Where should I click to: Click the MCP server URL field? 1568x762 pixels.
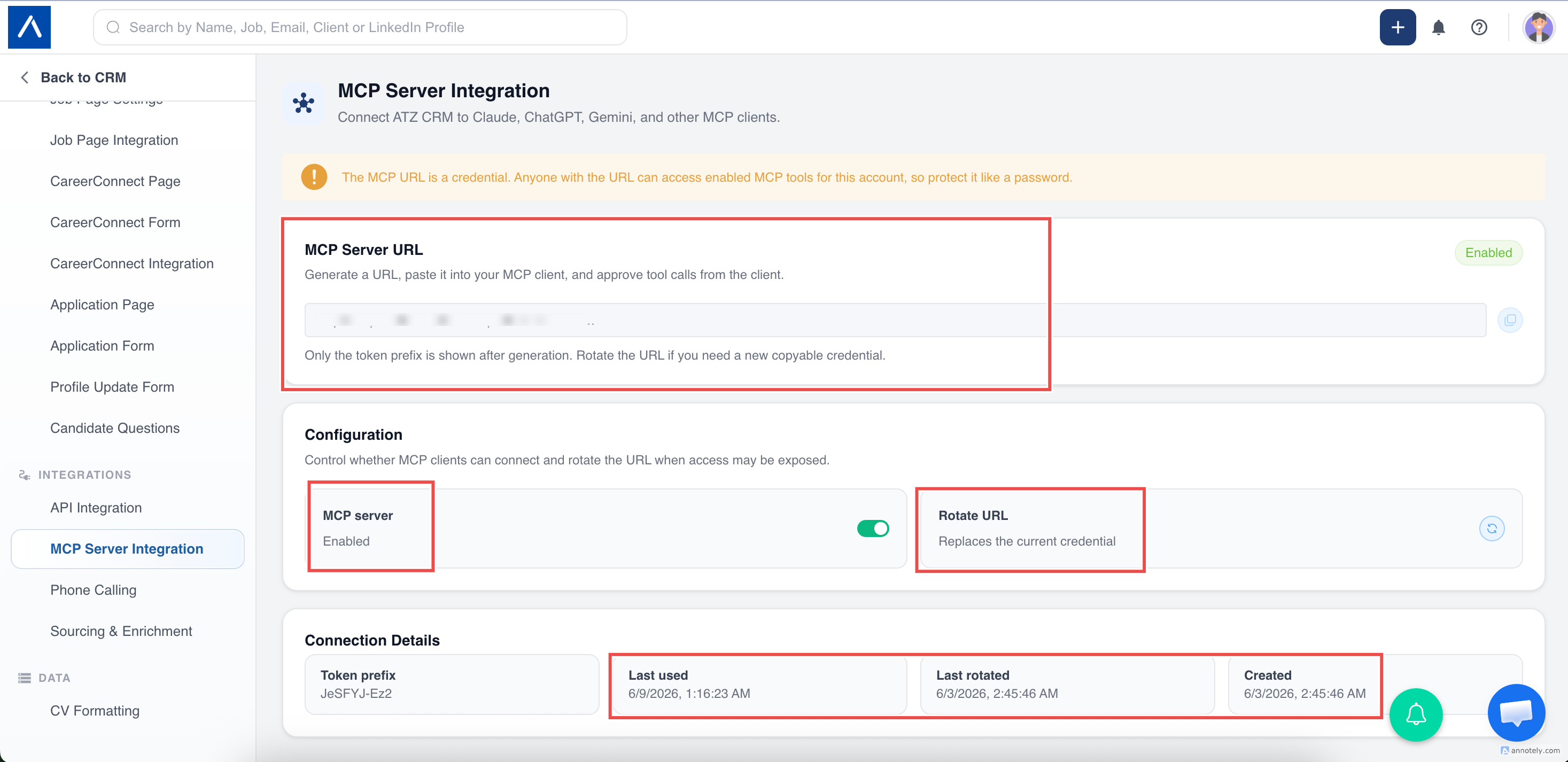[x=895, y=320]
